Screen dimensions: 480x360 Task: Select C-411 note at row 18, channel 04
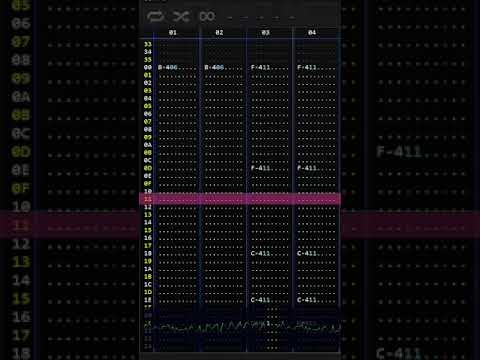pos(307,253)
